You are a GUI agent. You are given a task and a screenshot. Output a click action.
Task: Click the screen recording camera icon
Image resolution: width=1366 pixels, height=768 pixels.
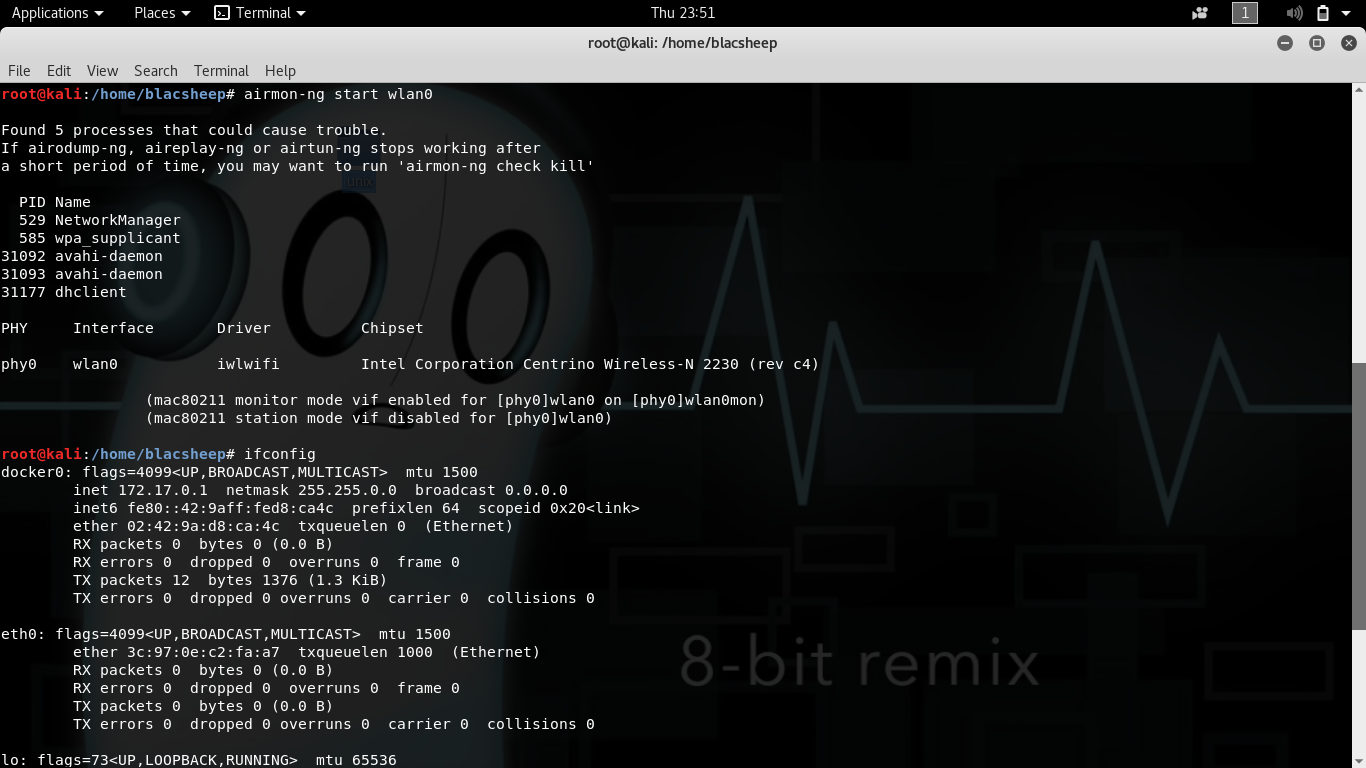click(1200, 13)
